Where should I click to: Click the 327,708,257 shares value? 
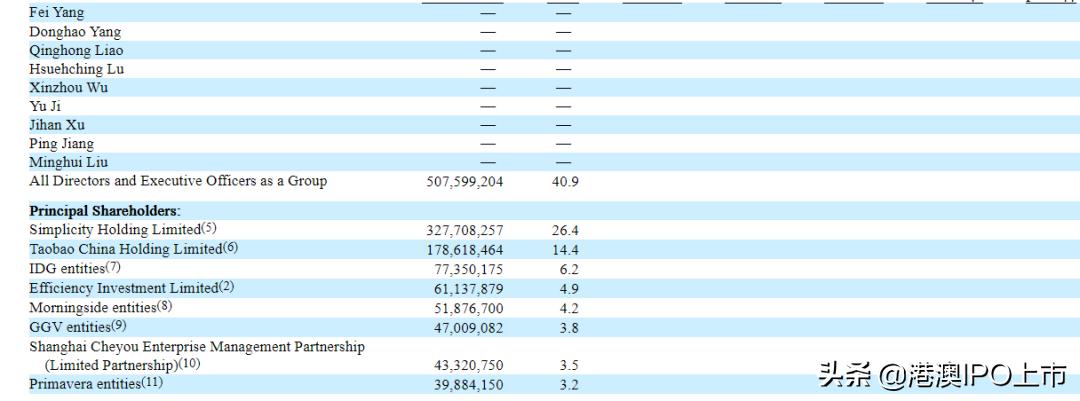click(x=465, y=231)
